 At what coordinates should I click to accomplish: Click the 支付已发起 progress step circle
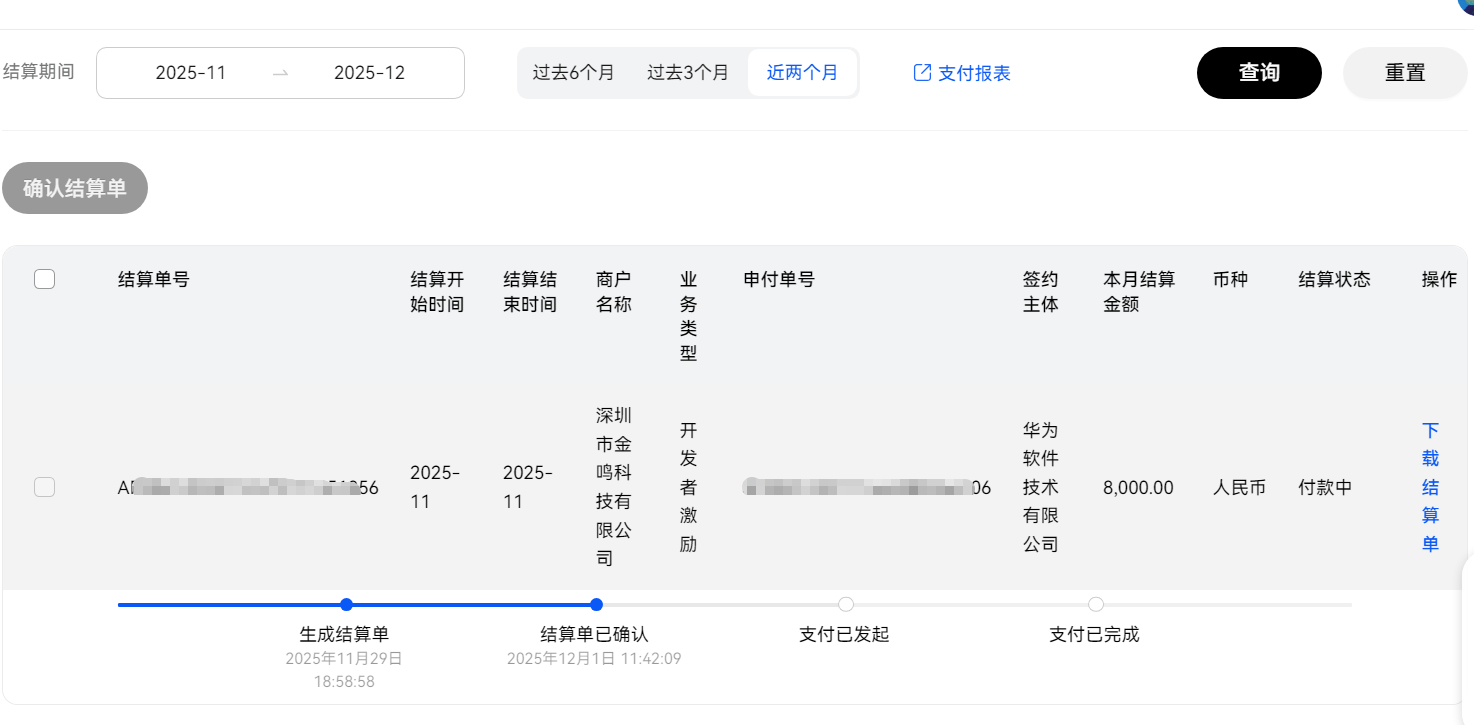[x=846, y=604]
